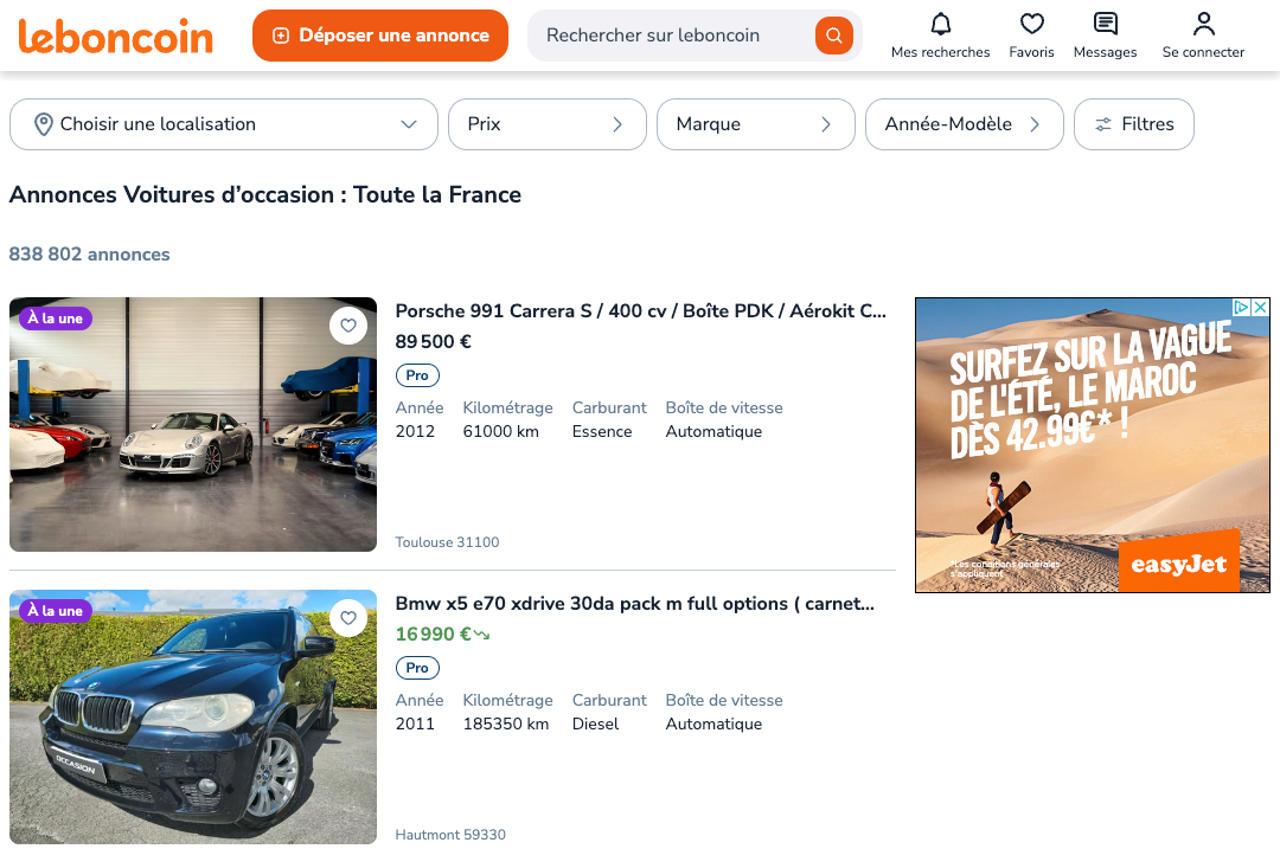Screen dimensions: 1280x853
Task: Expand the Marque selector
Action: (x=755, y=124)
